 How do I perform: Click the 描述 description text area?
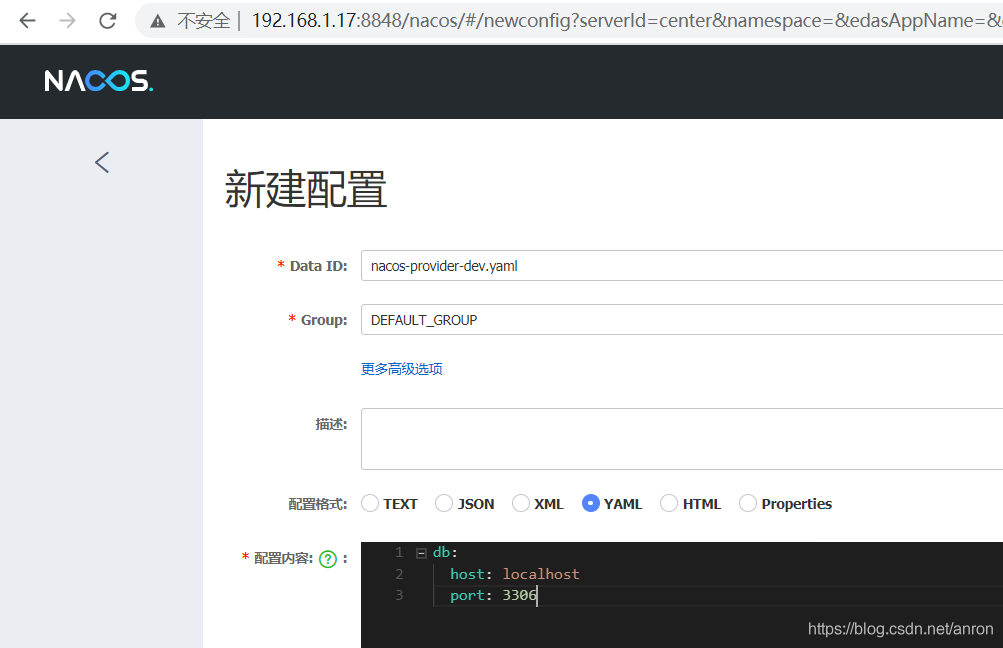pos(680,438)
